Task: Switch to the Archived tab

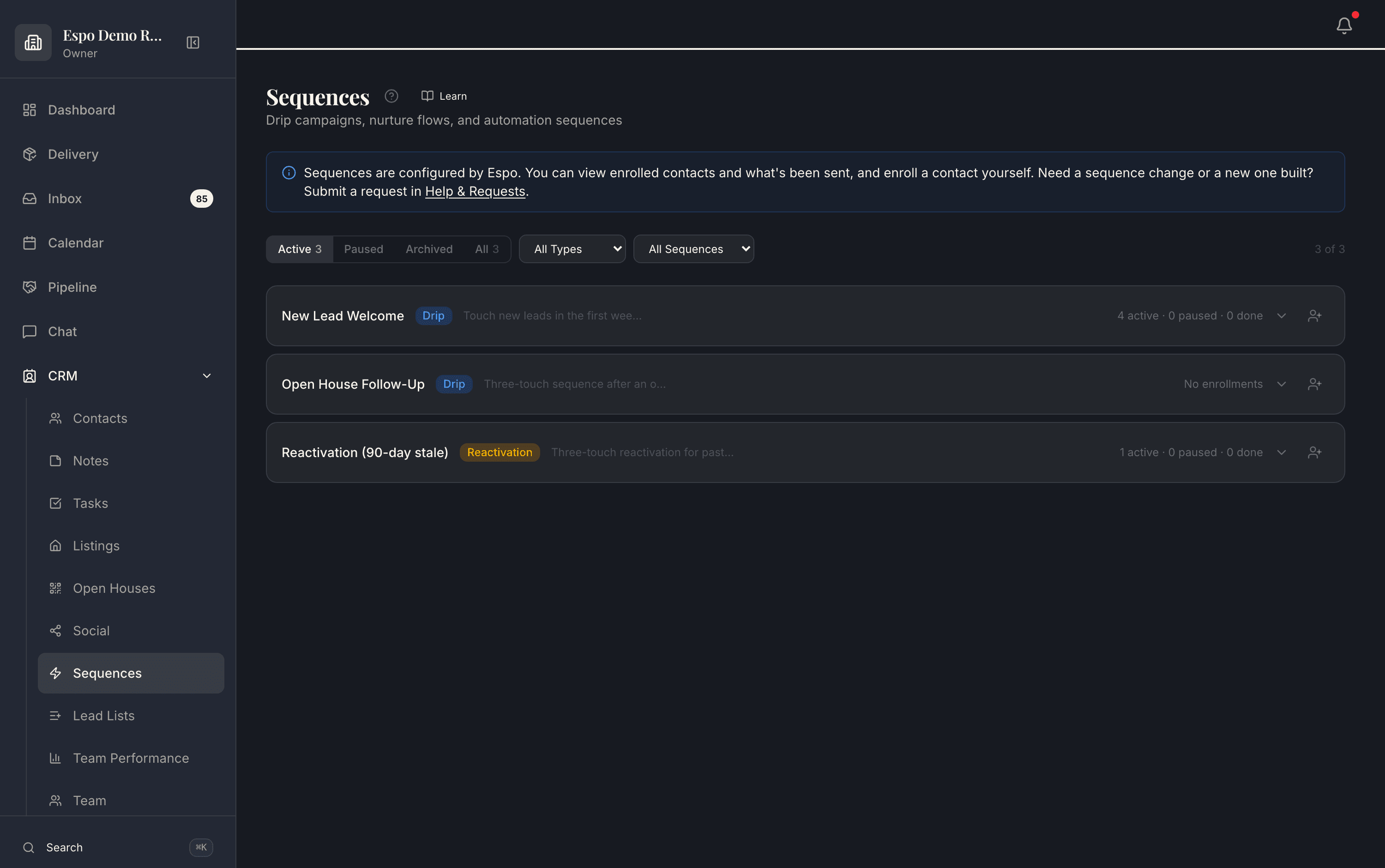Action: coord(429,249)
